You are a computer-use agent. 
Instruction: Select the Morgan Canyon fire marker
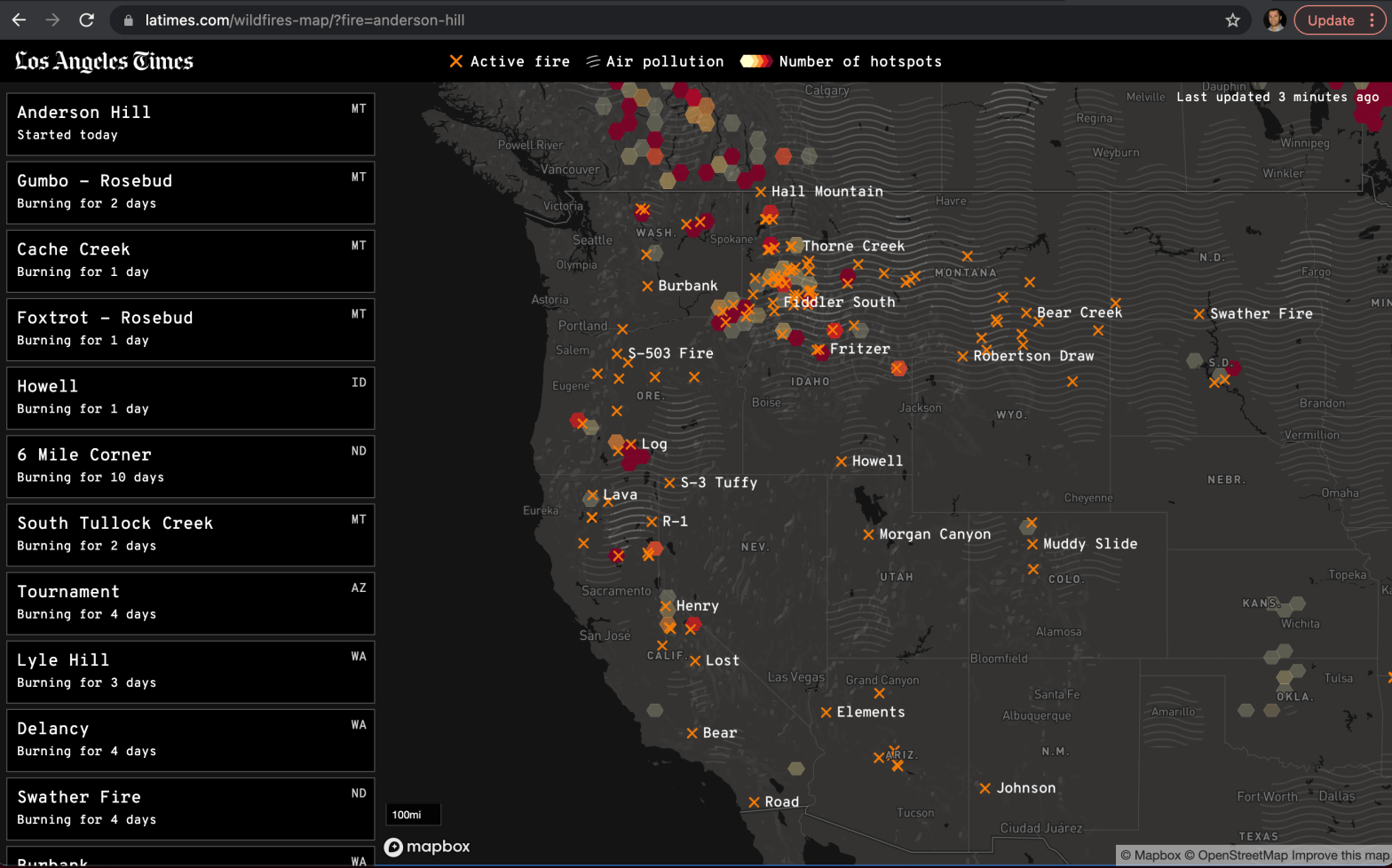point(868,534)
